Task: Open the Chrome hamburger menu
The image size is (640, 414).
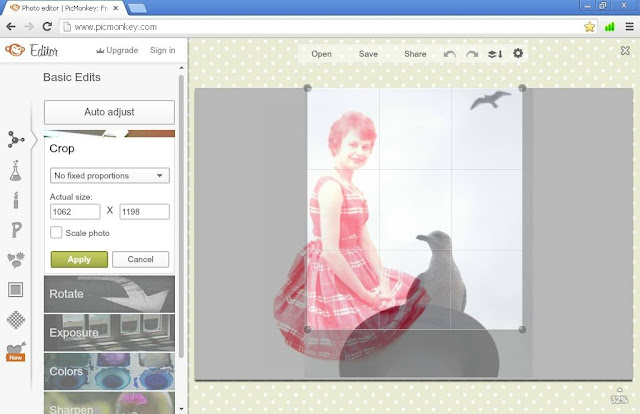Action: coord(629,27)
